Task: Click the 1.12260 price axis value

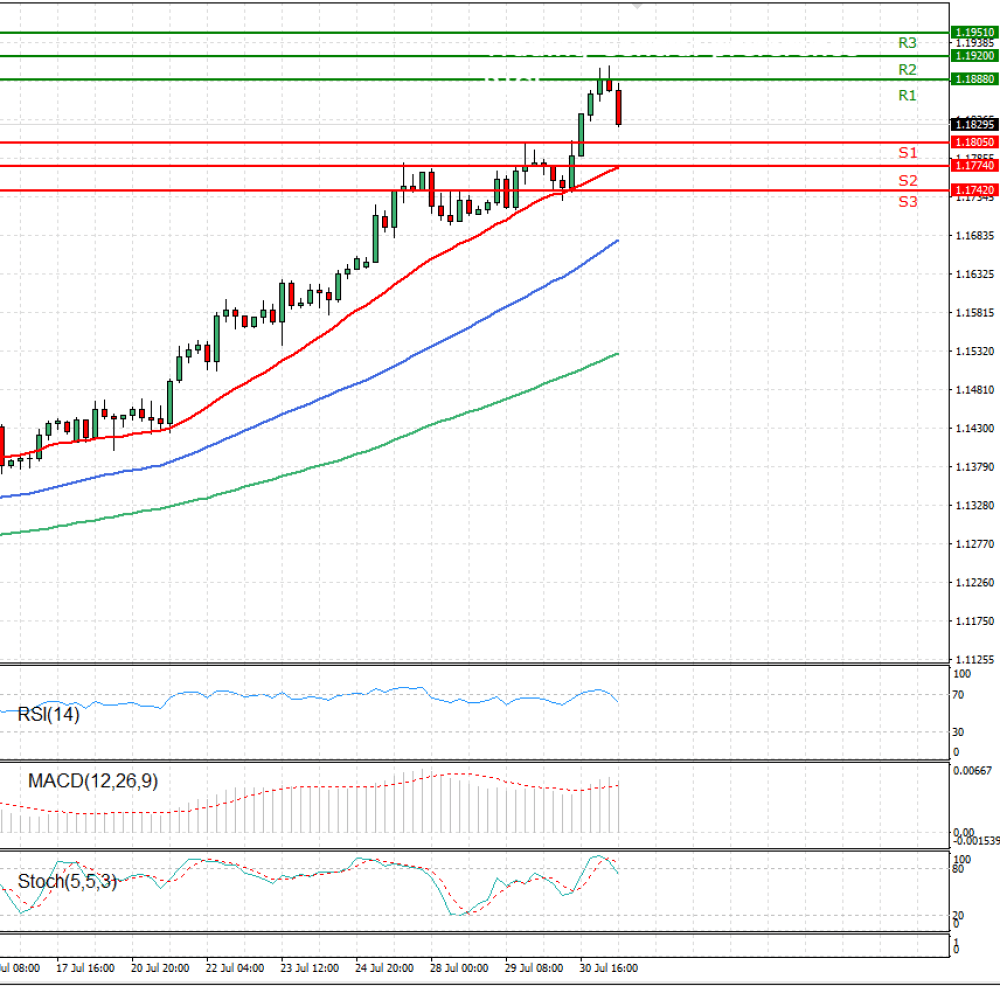Action: point(974,582)
